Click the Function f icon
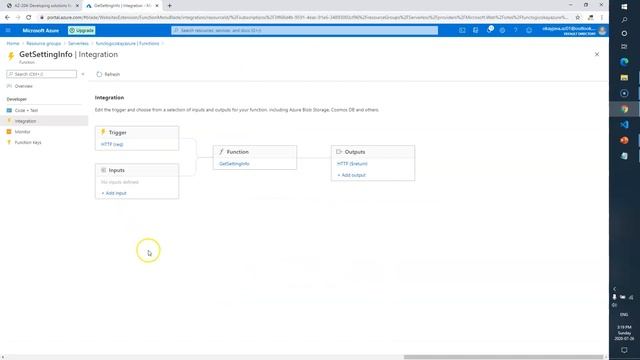The height and width of the screenshot is (360, 640). pyautogui.click(x=221, y=151)
